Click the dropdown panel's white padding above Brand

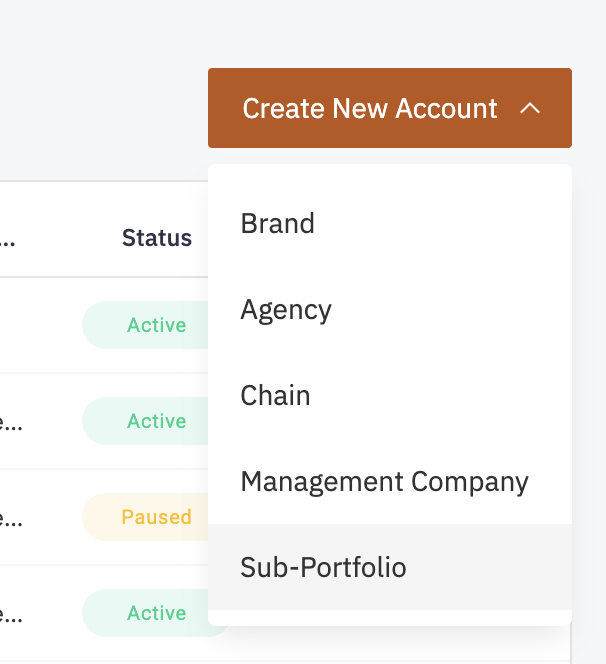coord(390,178)
